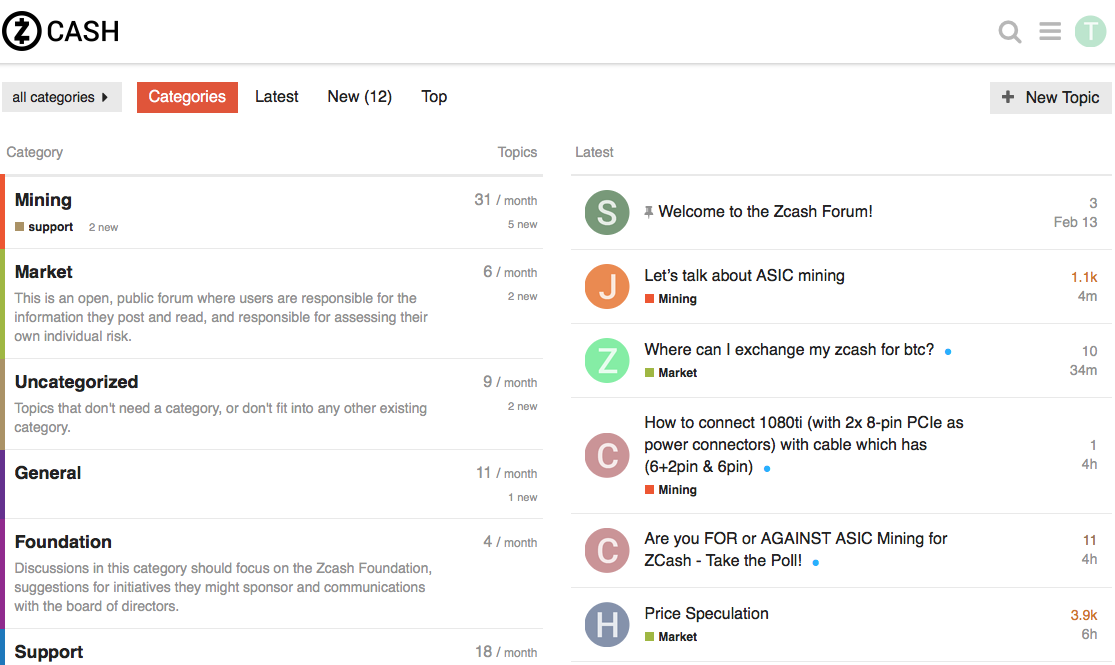
Task: Click the C avatar beside 1080ti topic
Action: (x=607, y=455)
